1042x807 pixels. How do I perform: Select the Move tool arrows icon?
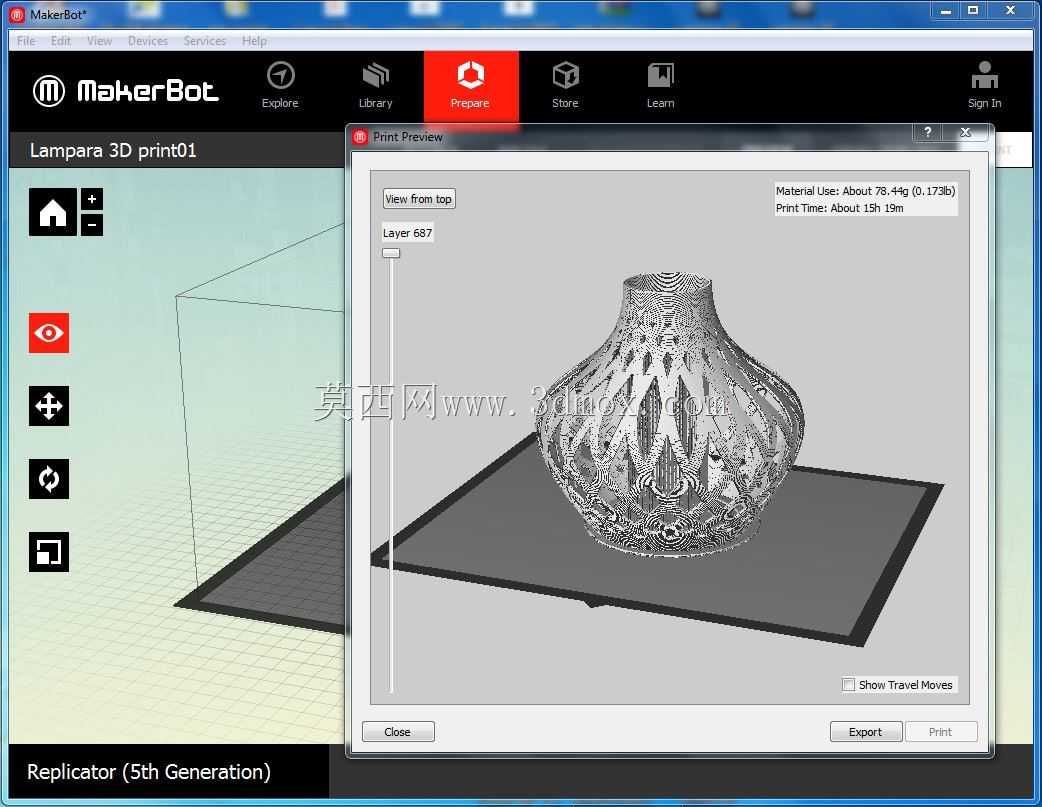pyautogui.click(x=49, y=406)
